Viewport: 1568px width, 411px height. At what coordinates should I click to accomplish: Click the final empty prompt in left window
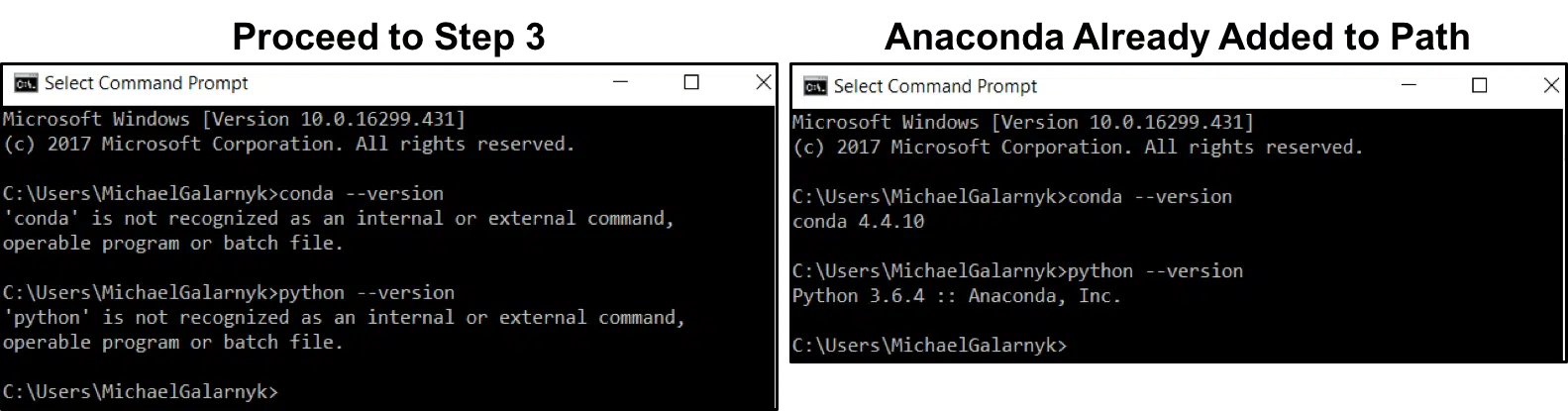pos(141,391)
